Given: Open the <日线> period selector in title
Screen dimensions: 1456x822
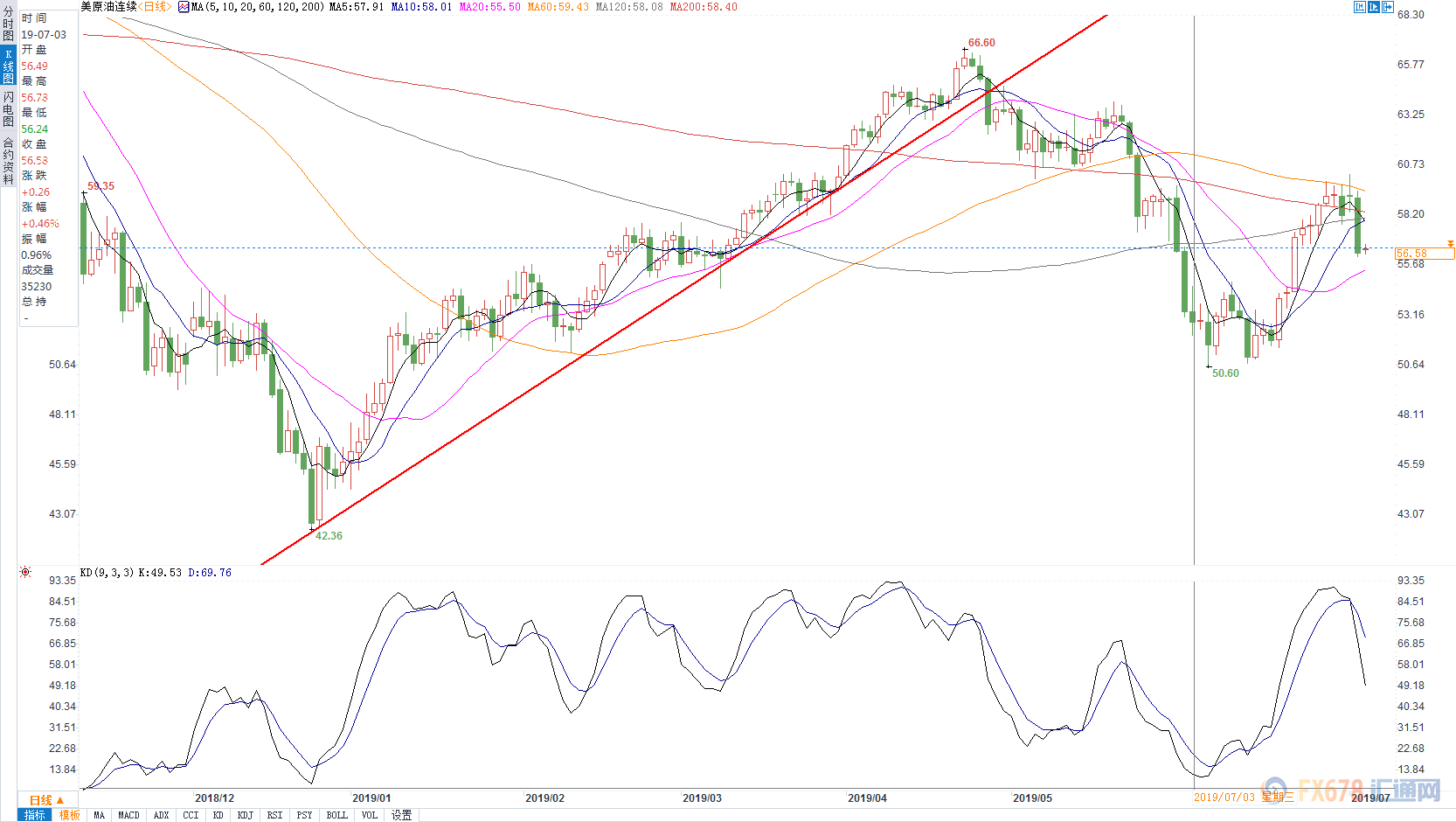Looking at the screenshot, I should (x=156, y=7).
